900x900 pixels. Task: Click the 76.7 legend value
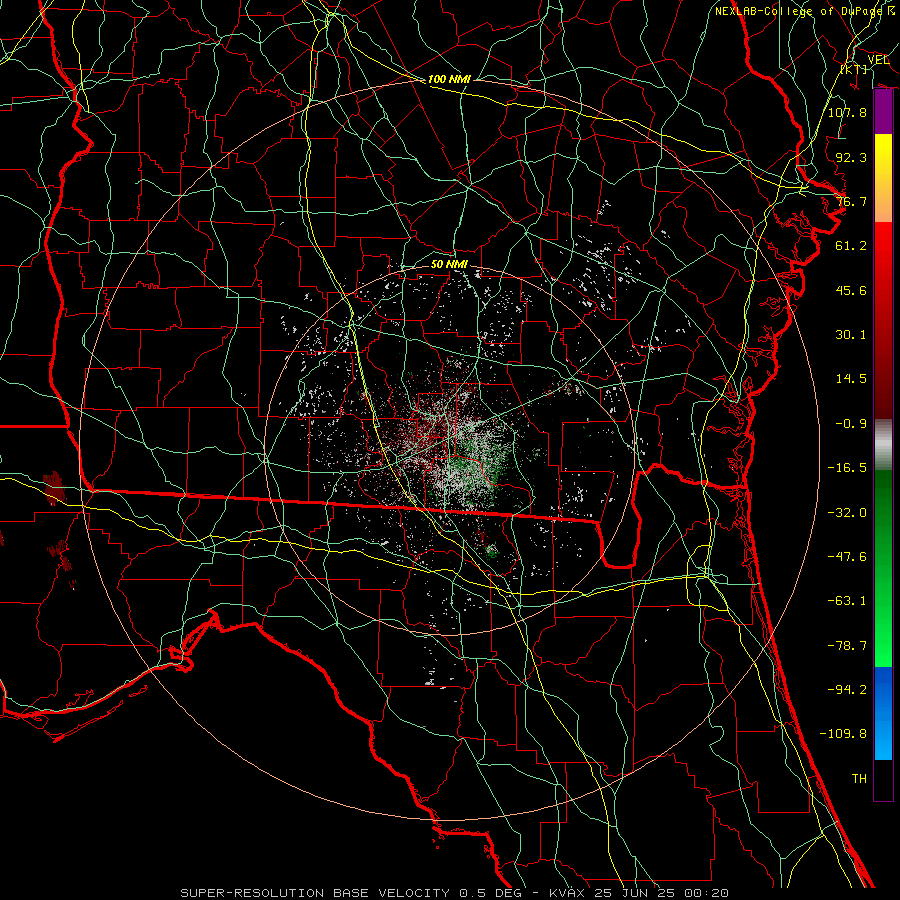point(851,201)
